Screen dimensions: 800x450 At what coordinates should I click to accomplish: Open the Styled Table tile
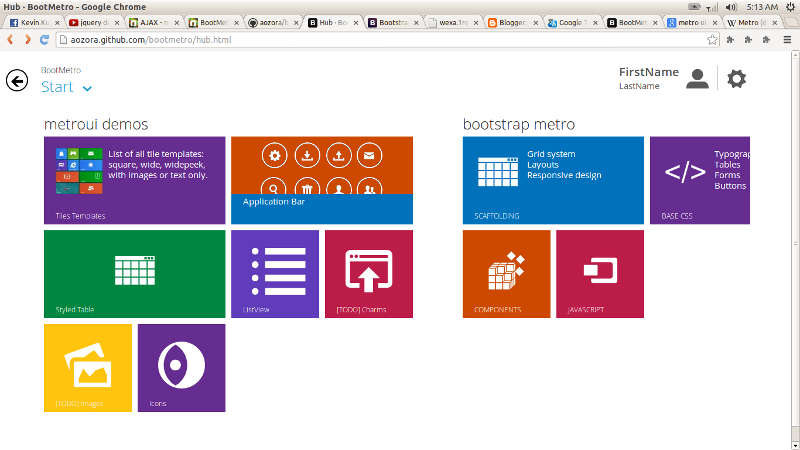[x=135, y=274]
